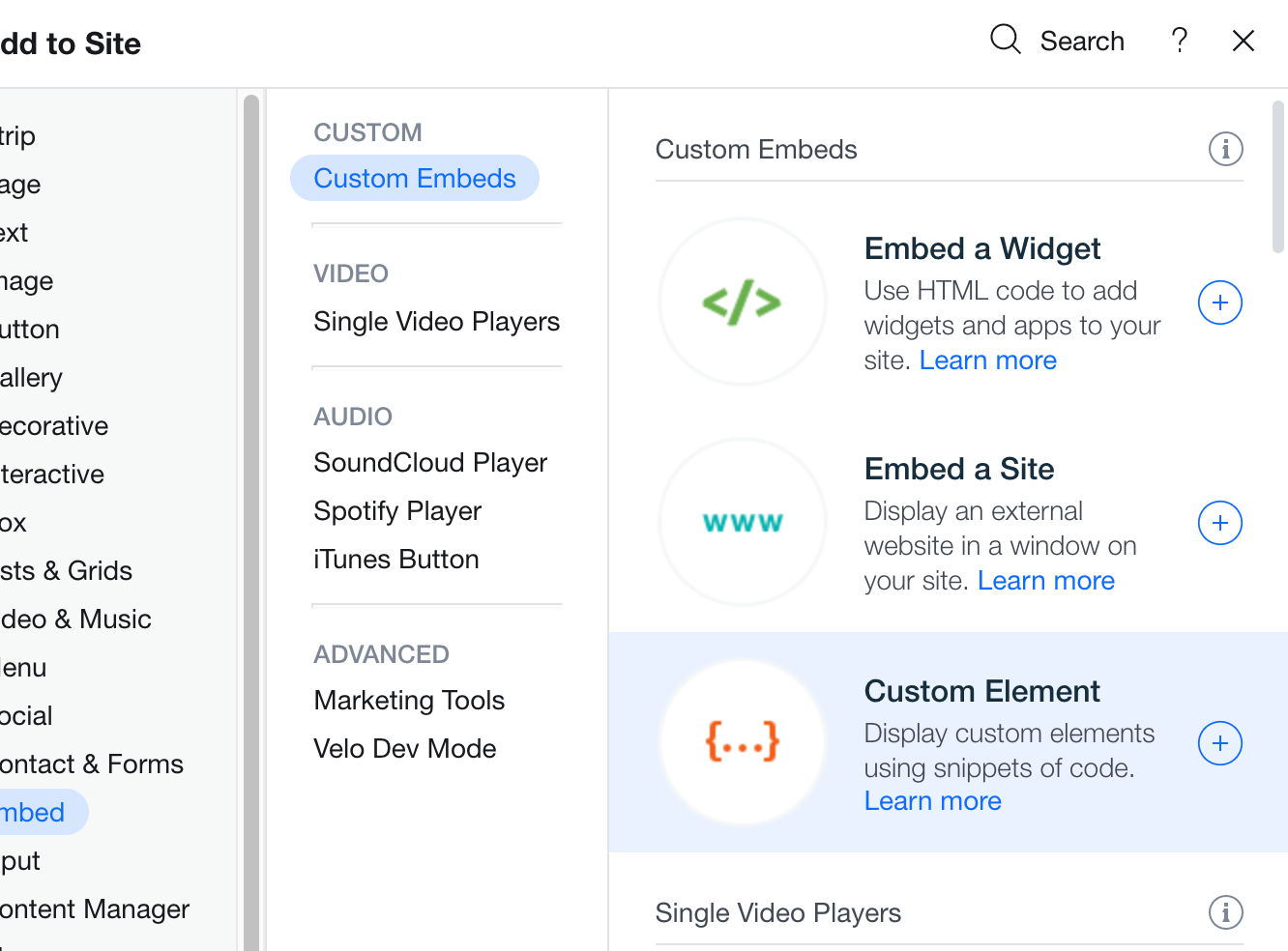Select Velo Dev Mode option
The height and width of the screenshot is (951, 1288).
click(405, 749)
